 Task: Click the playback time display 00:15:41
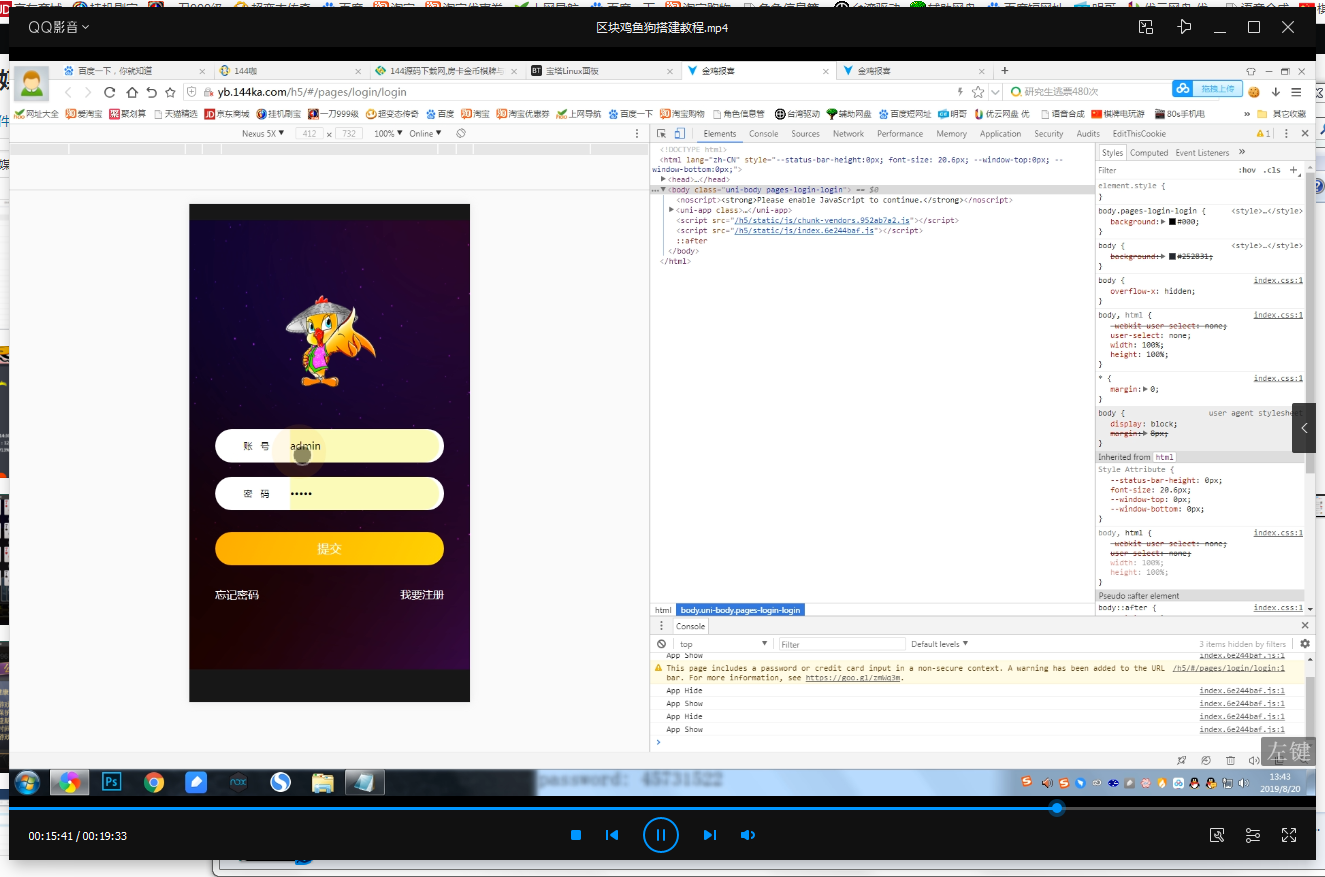coord(49,836)
